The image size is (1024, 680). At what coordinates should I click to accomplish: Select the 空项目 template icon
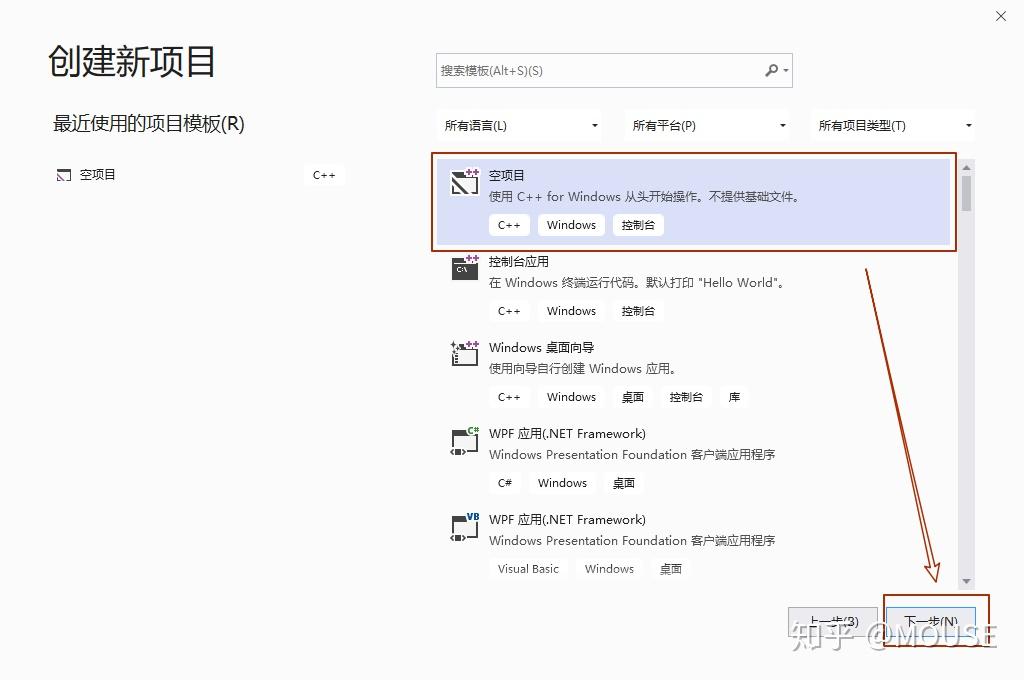pyautogui.click(x=463, y=182)
